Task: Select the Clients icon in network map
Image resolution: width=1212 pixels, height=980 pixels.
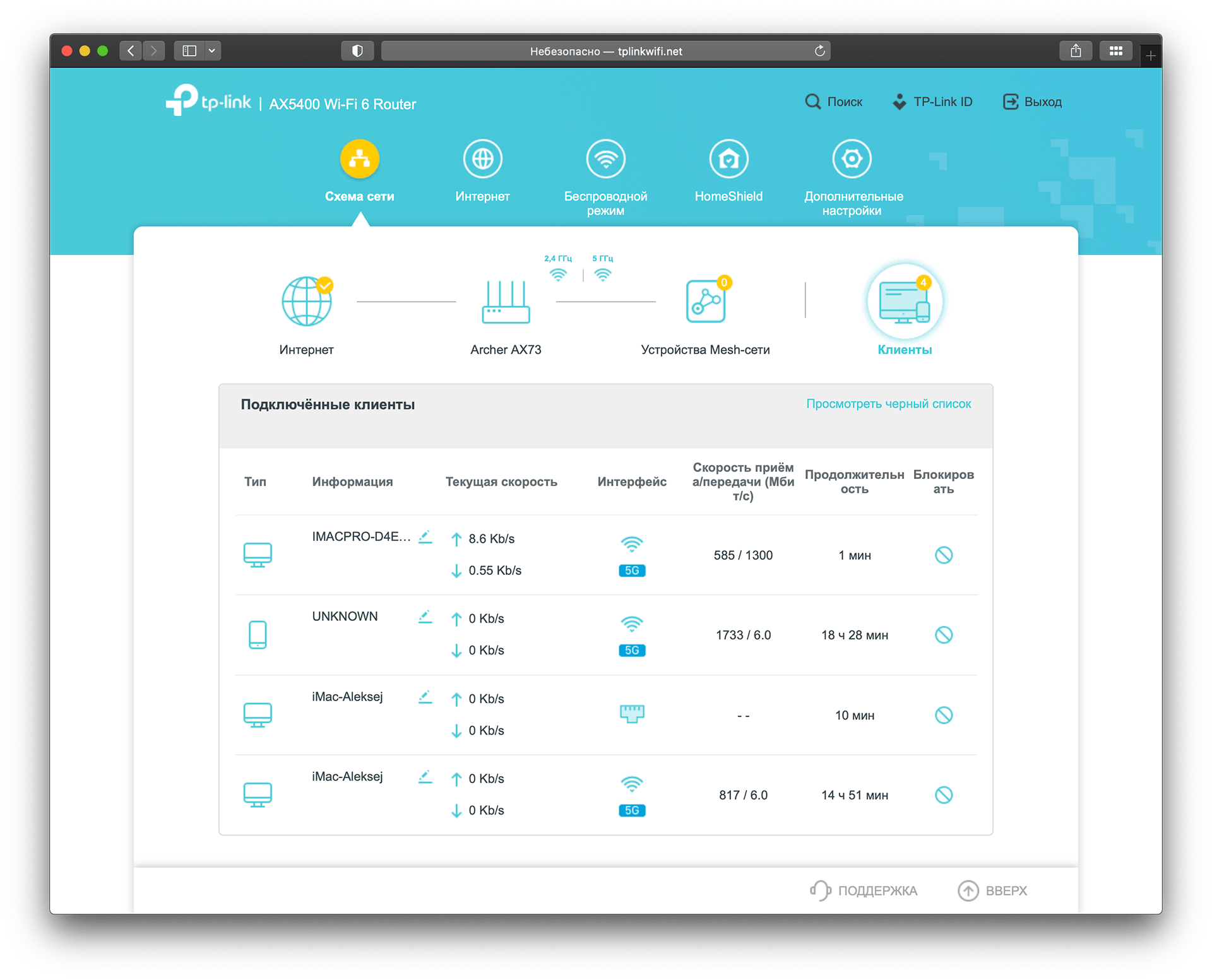Action: coord(904,302)
